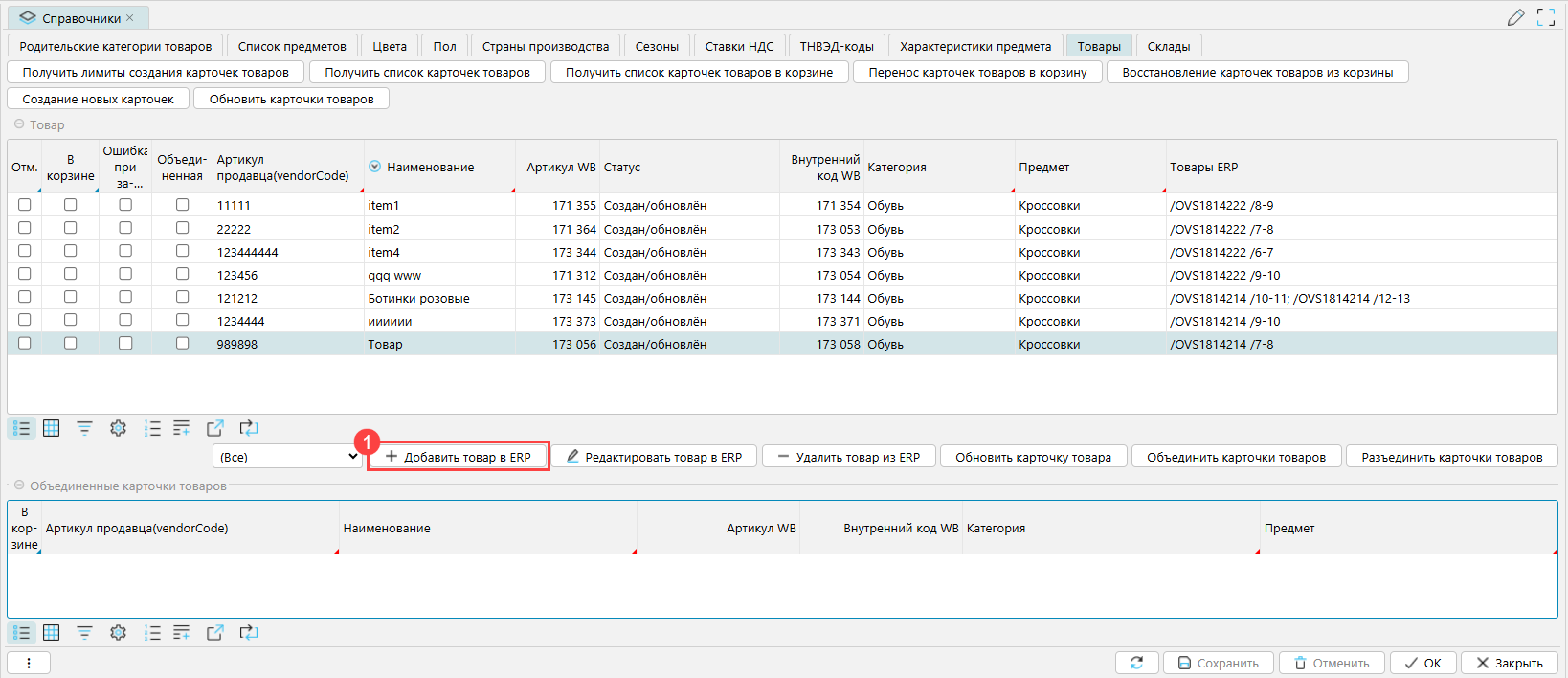Click export icon below Товар grid

tap(214, 428)
